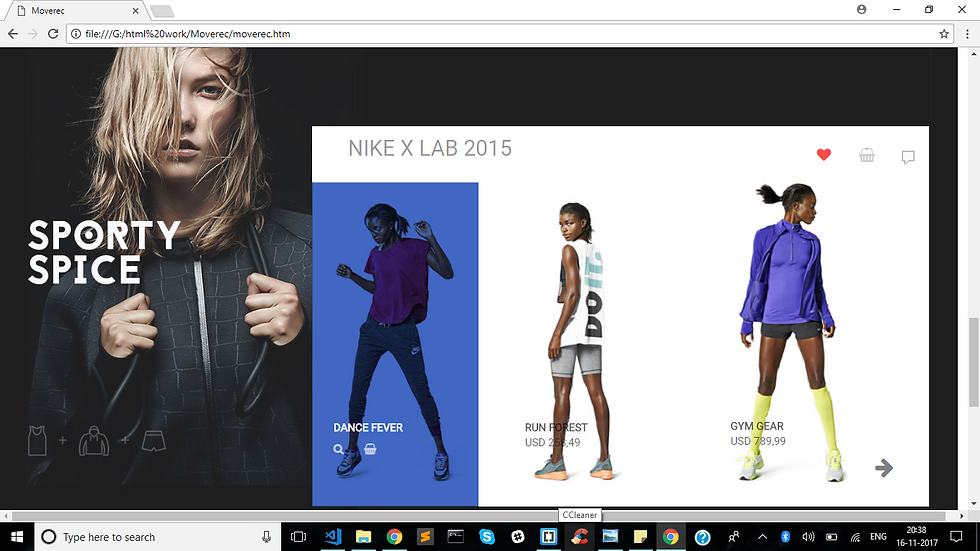Image resolution: width=980 pixels, height=551 pixels.
Task: Select the hoodie outfit icon
Action: pyautogui.click(x=94, y=441)
